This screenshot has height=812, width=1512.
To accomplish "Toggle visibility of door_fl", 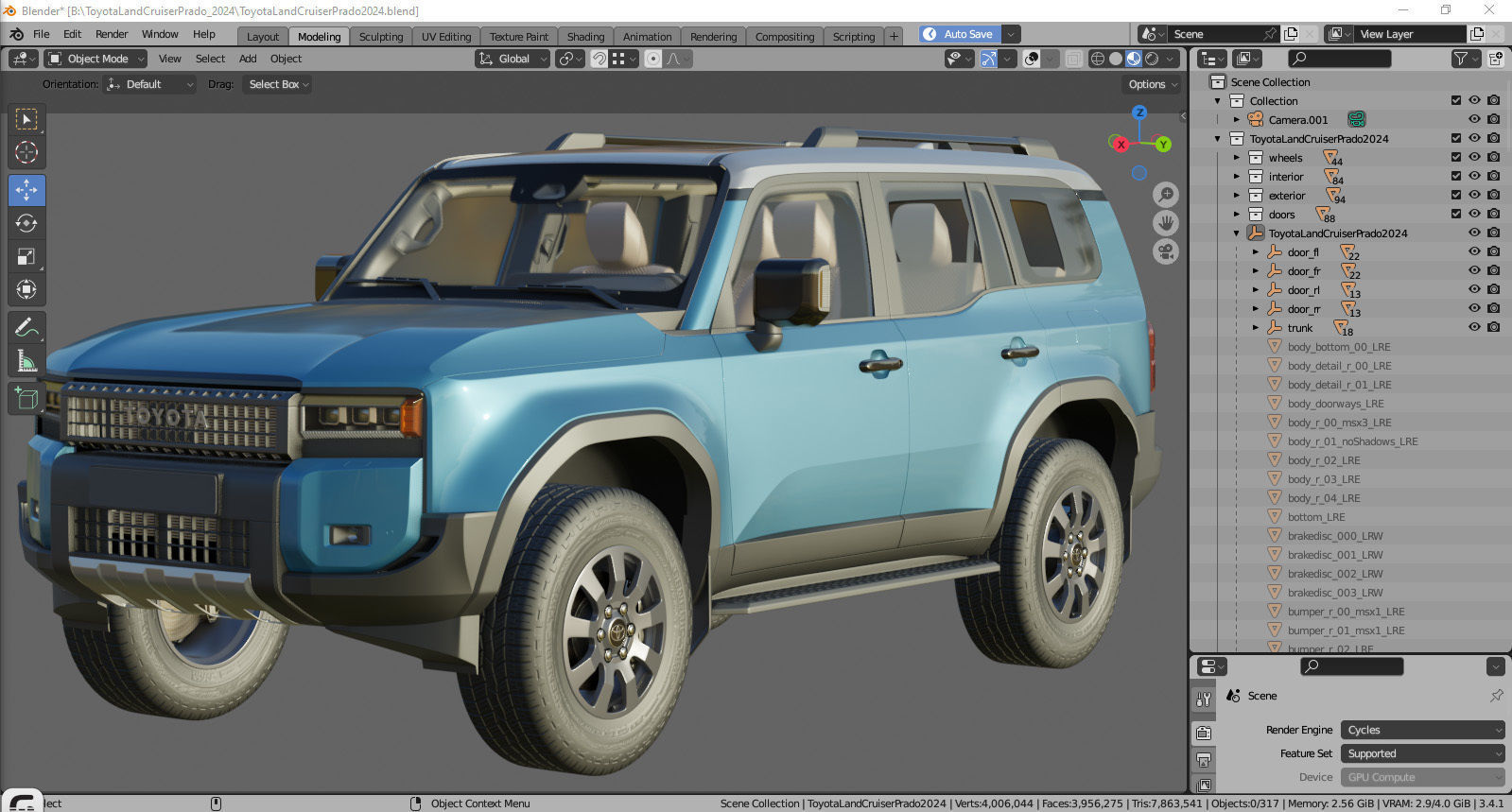I will 1474,251.
